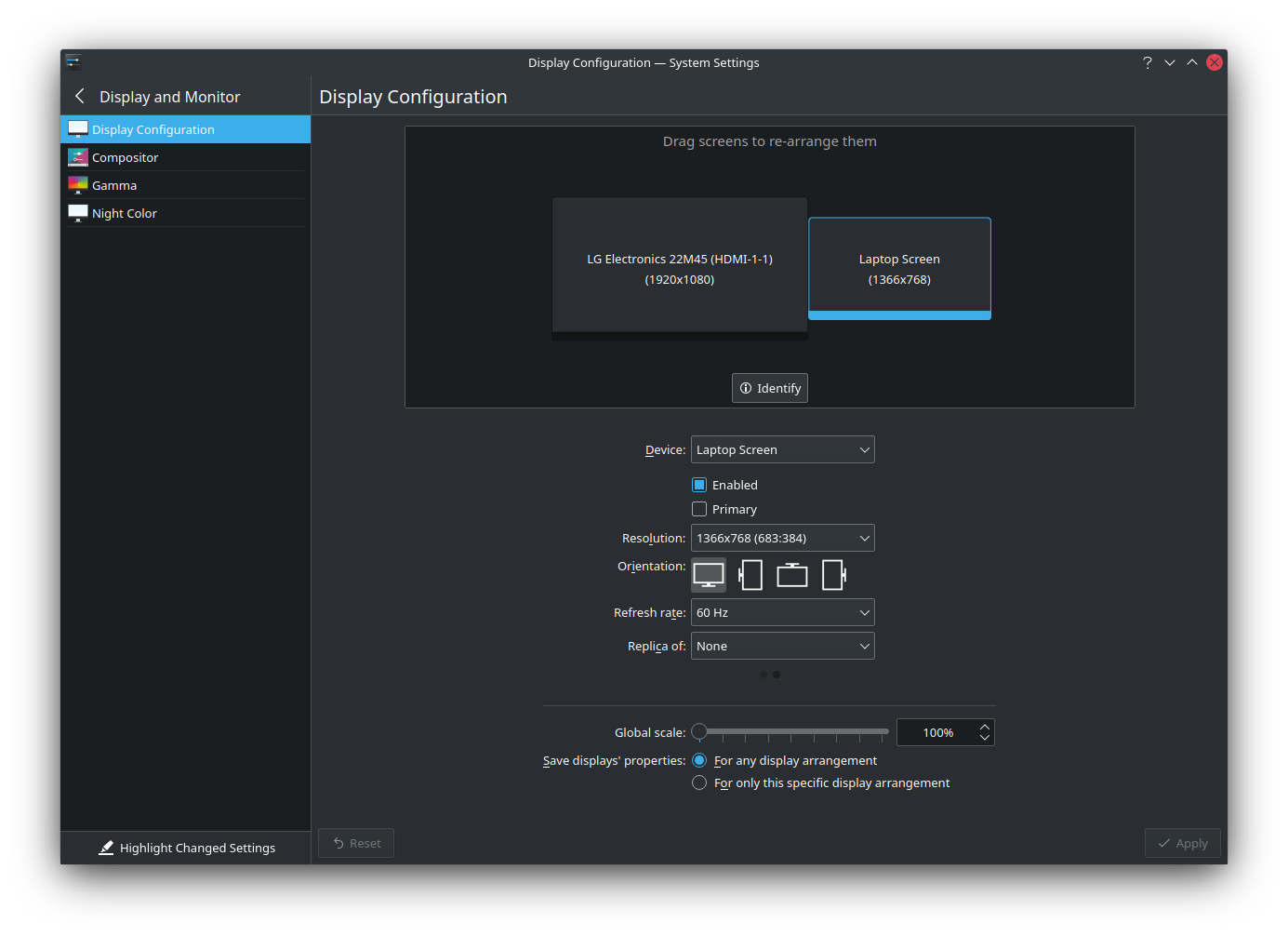This screenshot has height=936, width=1288.
Task: Select the last portrait rotation orientation icon
Action: coord(834,575)
